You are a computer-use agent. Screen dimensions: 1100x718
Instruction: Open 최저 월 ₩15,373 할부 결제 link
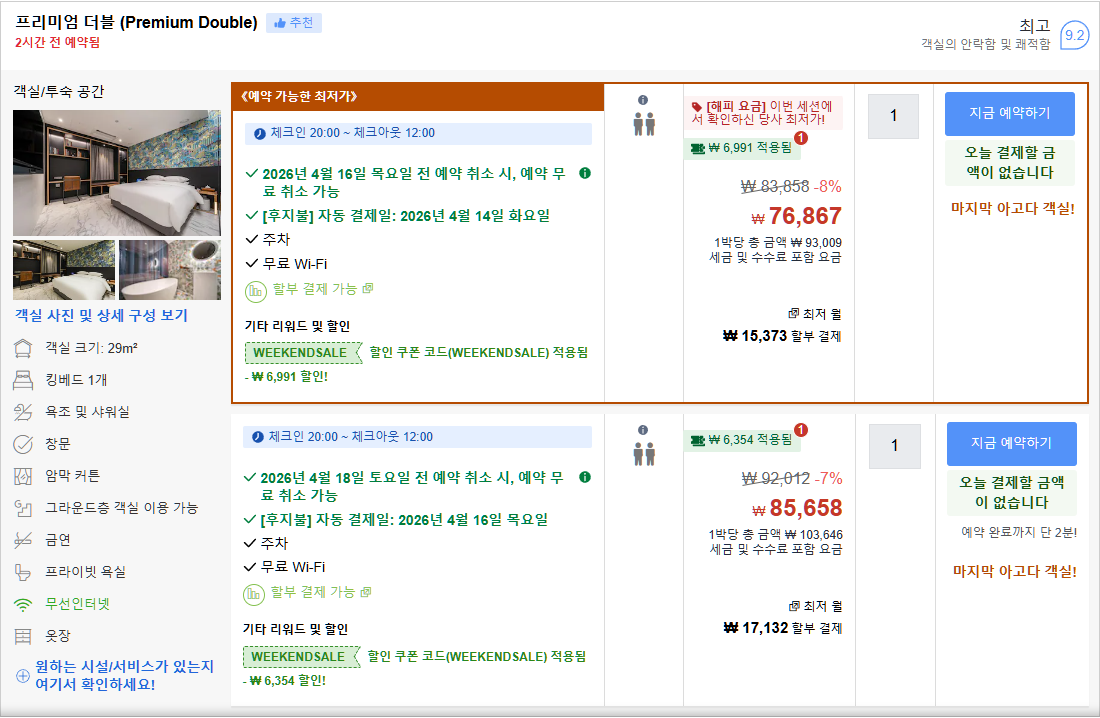(782, 326)
